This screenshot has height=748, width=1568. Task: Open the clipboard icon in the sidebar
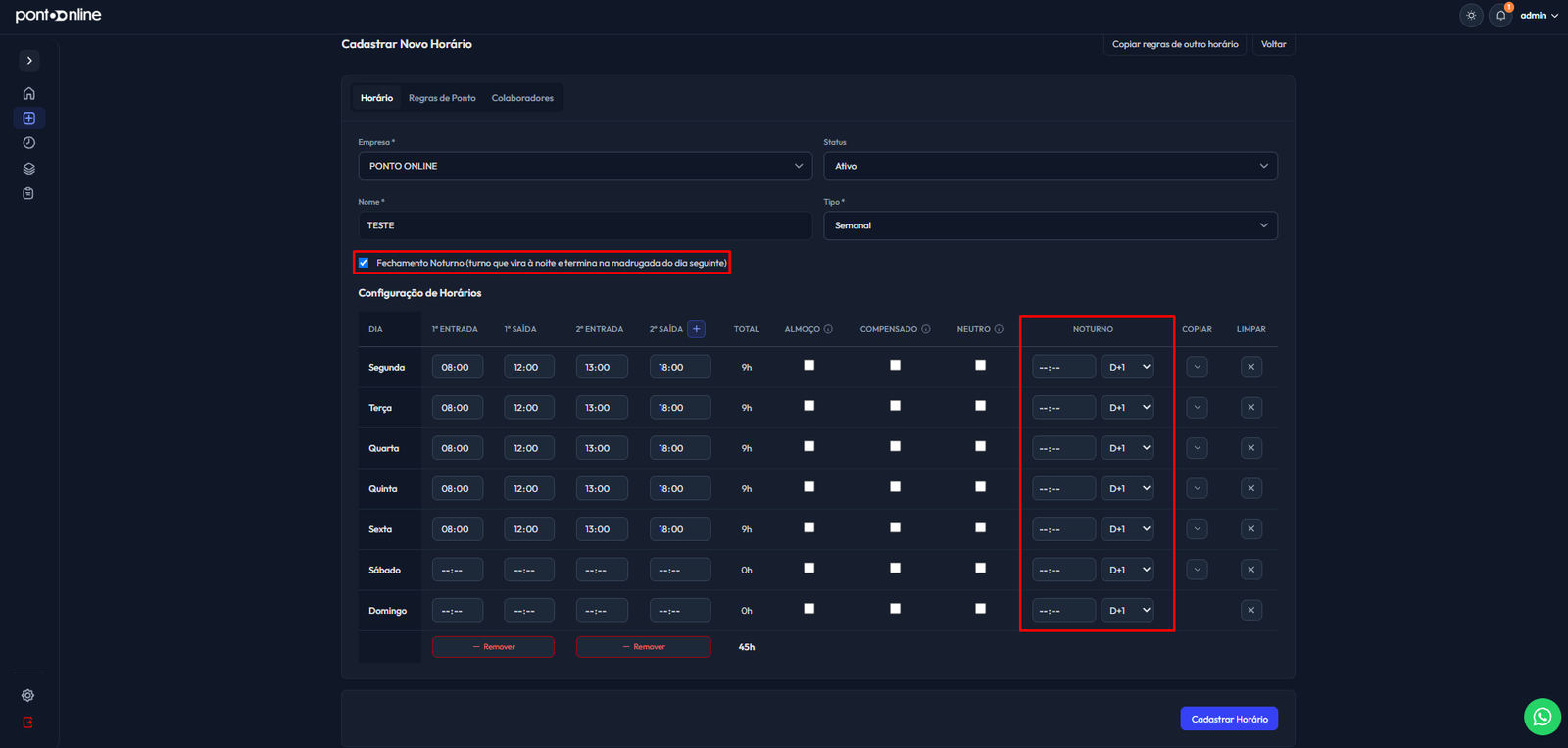(x=29, y=193)
